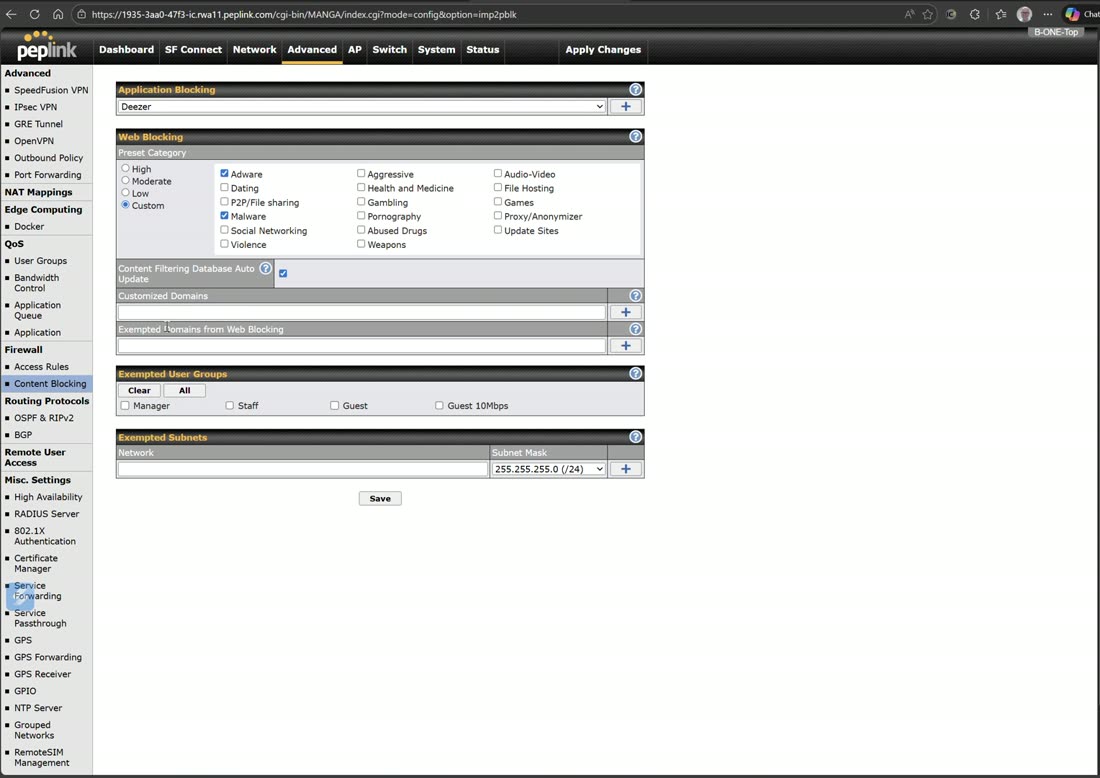Select Custom preset category

point(126,205)
